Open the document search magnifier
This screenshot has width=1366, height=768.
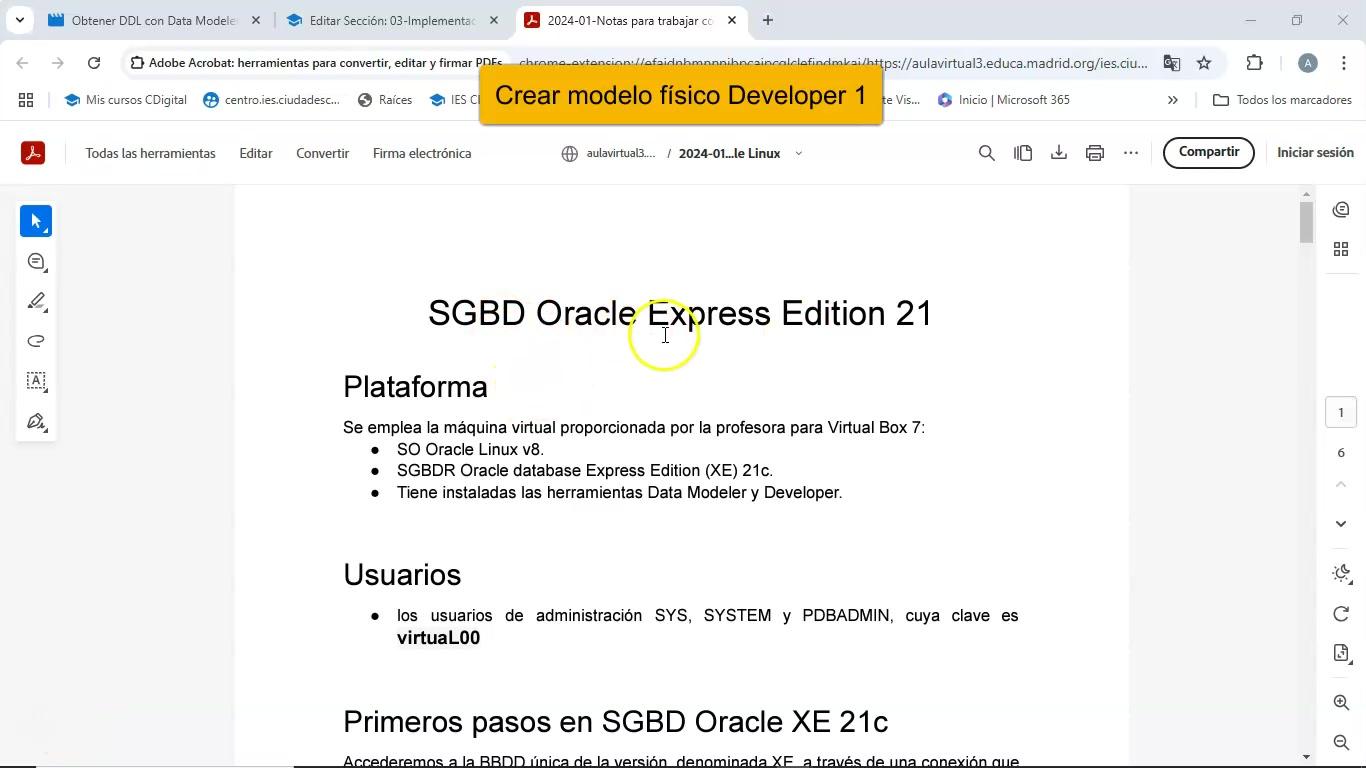[987, 153]
